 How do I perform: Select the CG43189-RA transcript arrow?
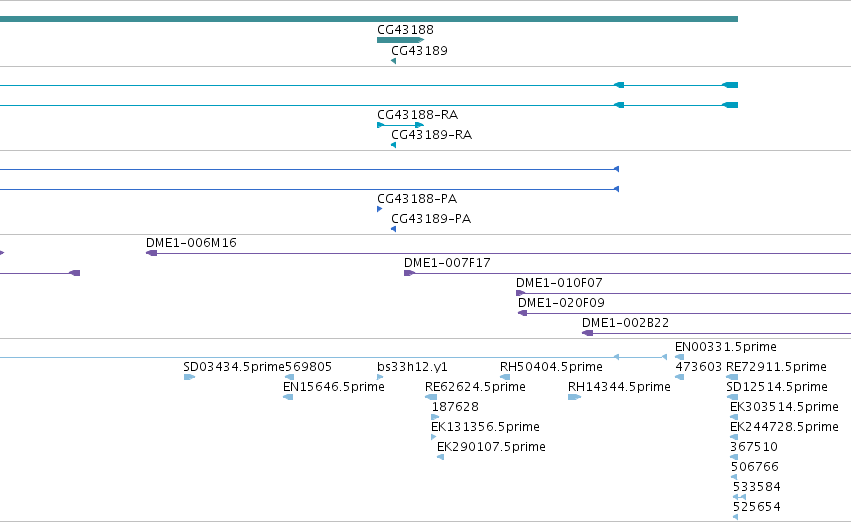coord(393,145)
